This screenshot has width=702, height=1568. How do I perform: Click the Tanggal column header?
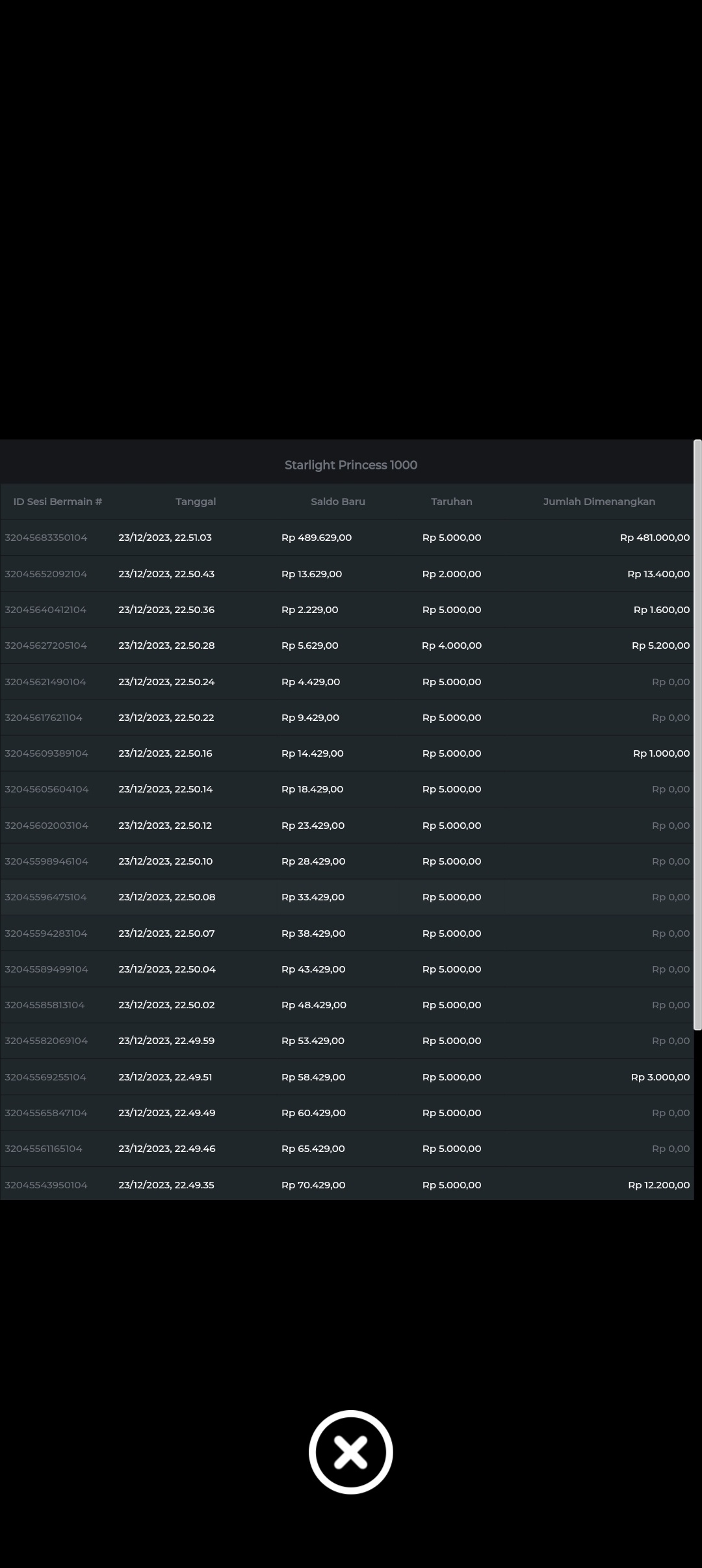tap(196, 501)
